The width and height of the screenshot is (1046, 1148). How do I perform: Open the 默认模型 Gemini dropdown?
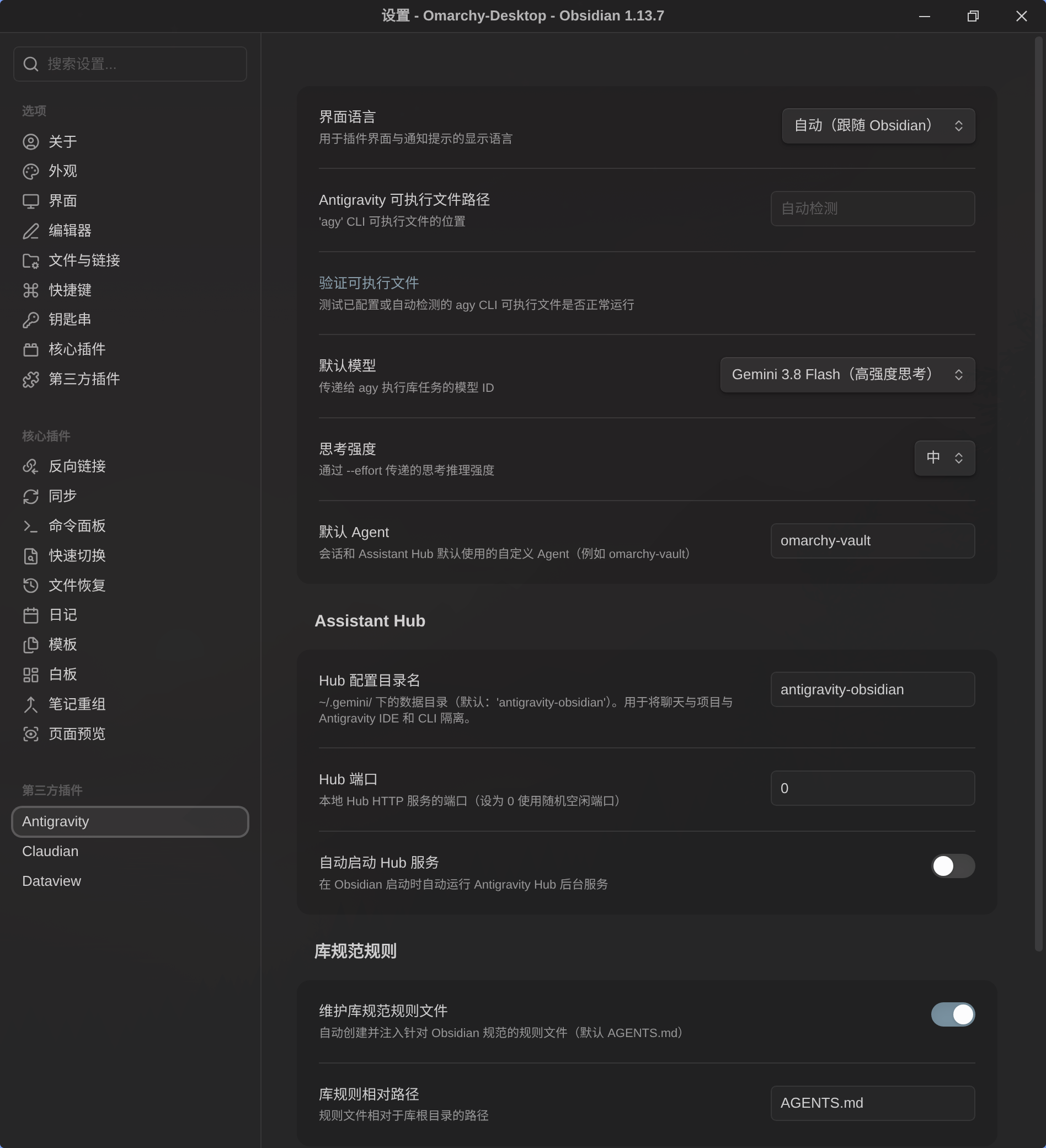coord(847,375)
